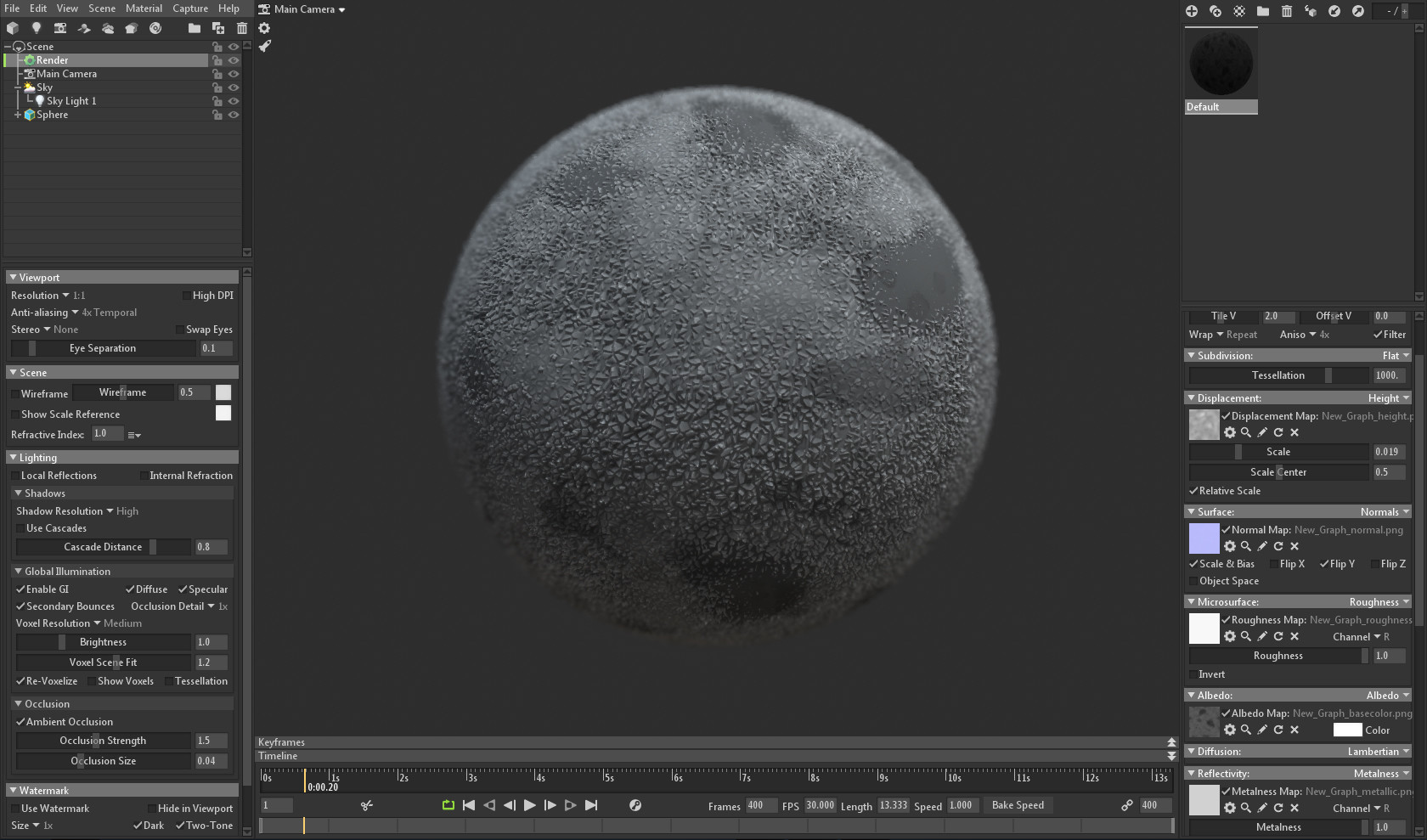The height and width of the screenshot is (840, 1427).
Task: Open the Material menu
Action: point(144,8)
